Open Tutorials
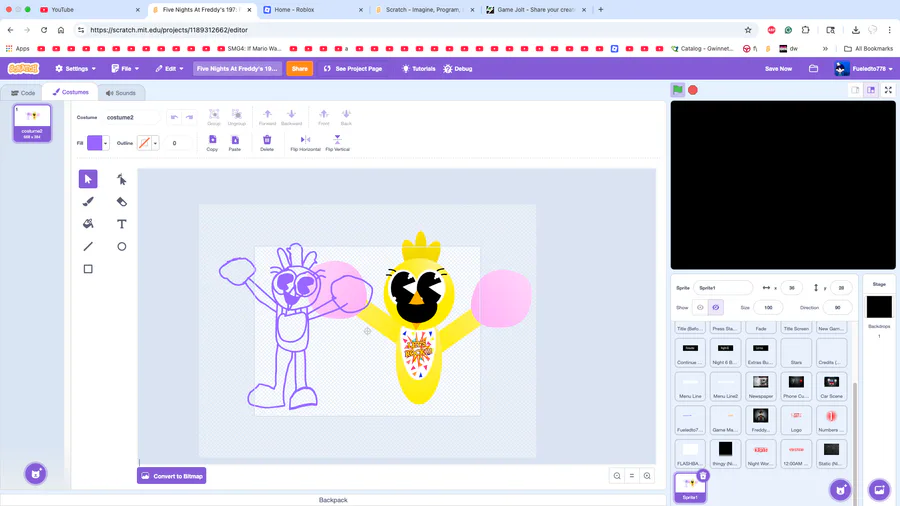 (x=418, y=69)
